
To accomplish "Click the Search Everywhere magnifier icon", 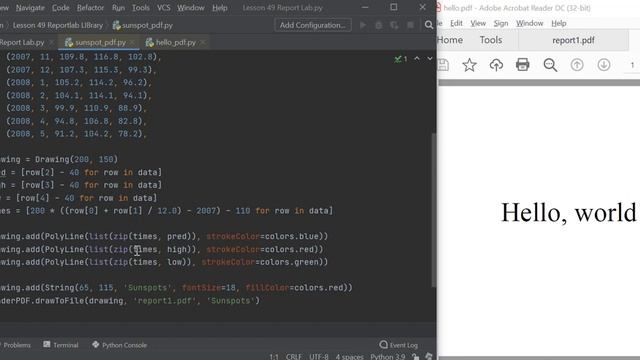I will point(429,25).
